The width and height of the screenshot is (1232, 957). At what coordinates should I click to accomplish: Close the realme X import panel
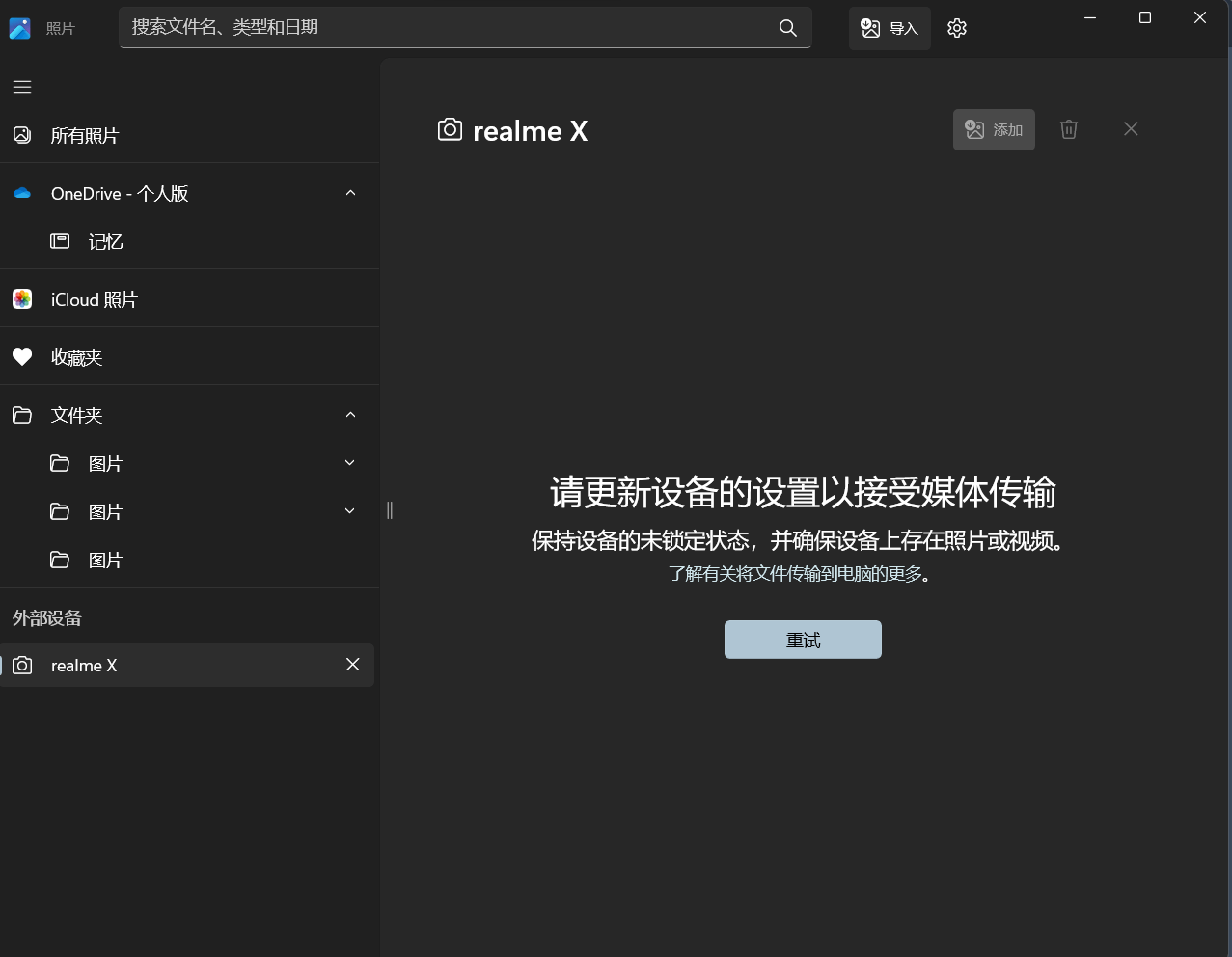click(1131, 129)
